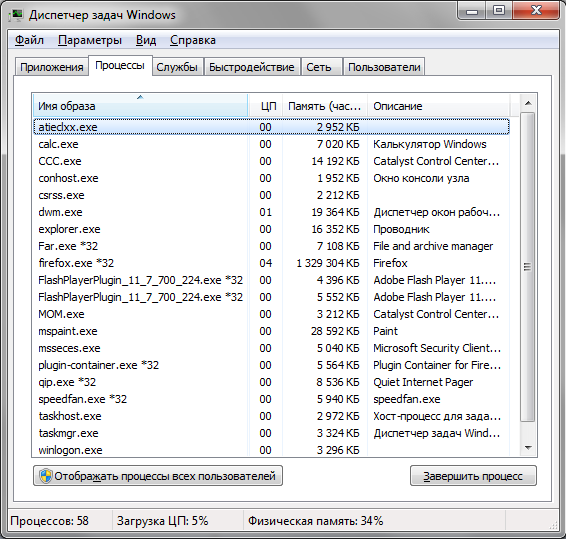
Task: Open the Пользователи tab
Action: tap(384, 67)
